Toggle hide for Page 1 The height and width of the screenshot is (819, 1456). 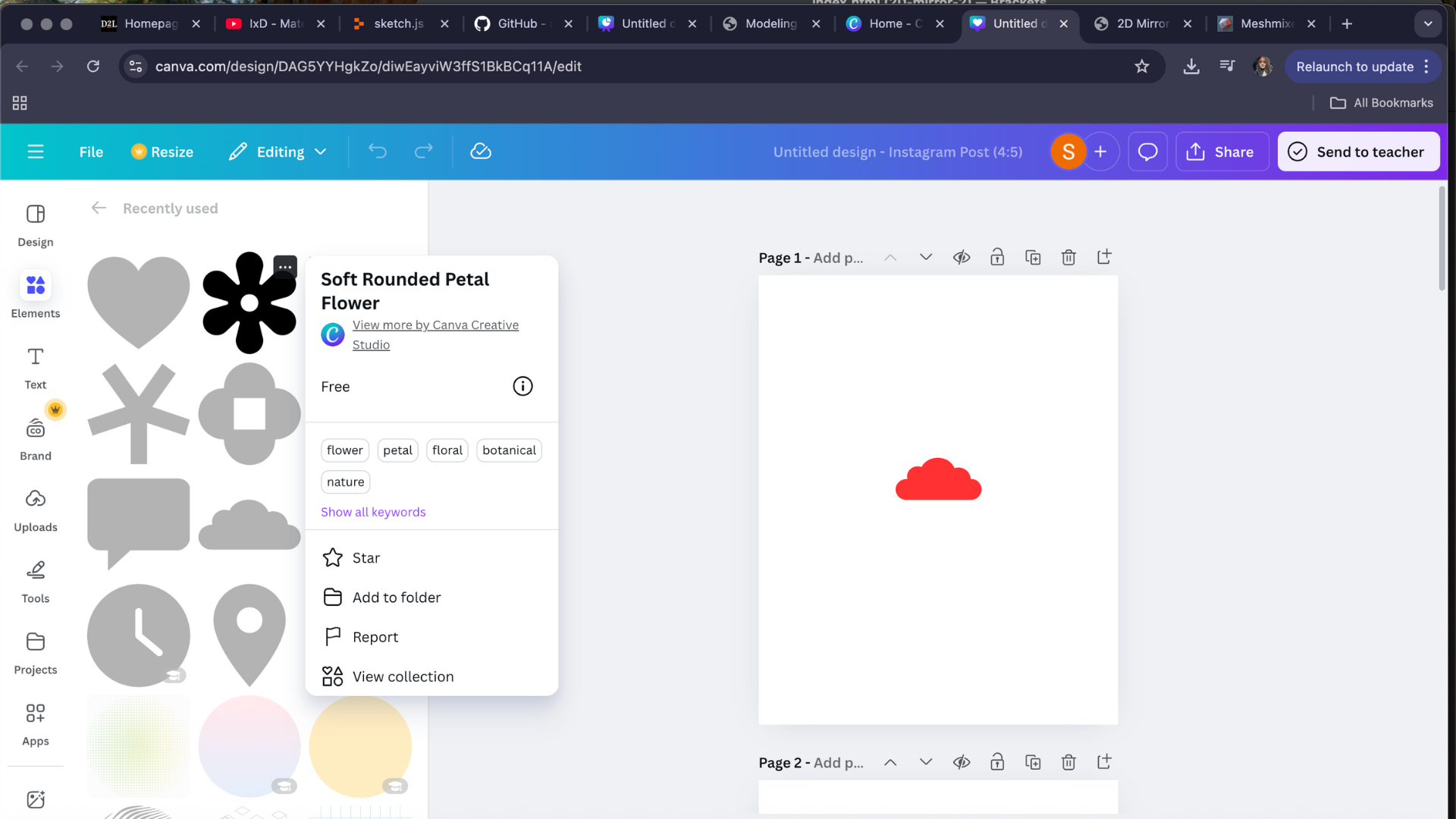[962, 257]
